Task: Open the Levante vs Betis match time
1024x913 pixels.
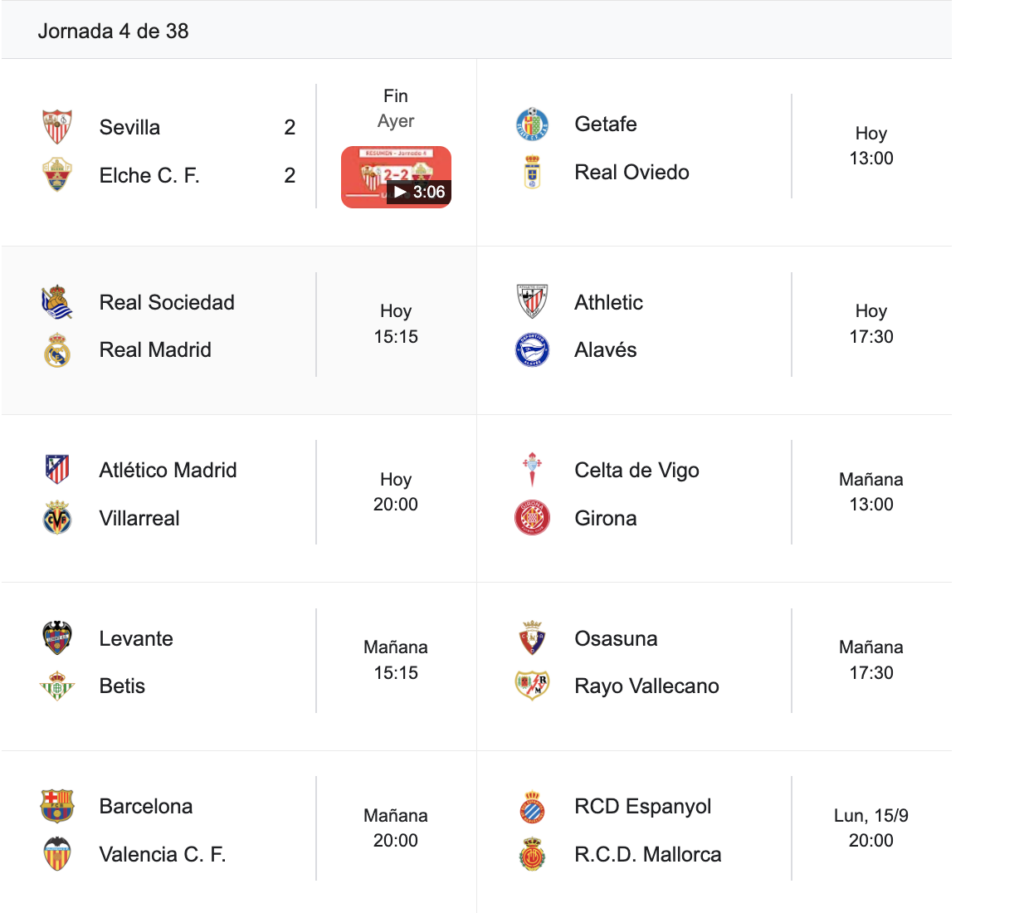Action: 396,660
